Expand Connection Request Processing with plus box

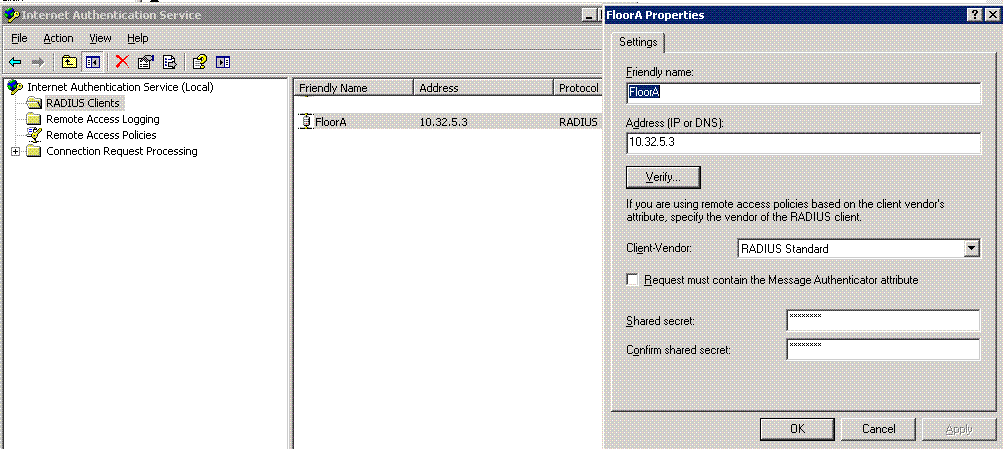[x=15, y=152]
